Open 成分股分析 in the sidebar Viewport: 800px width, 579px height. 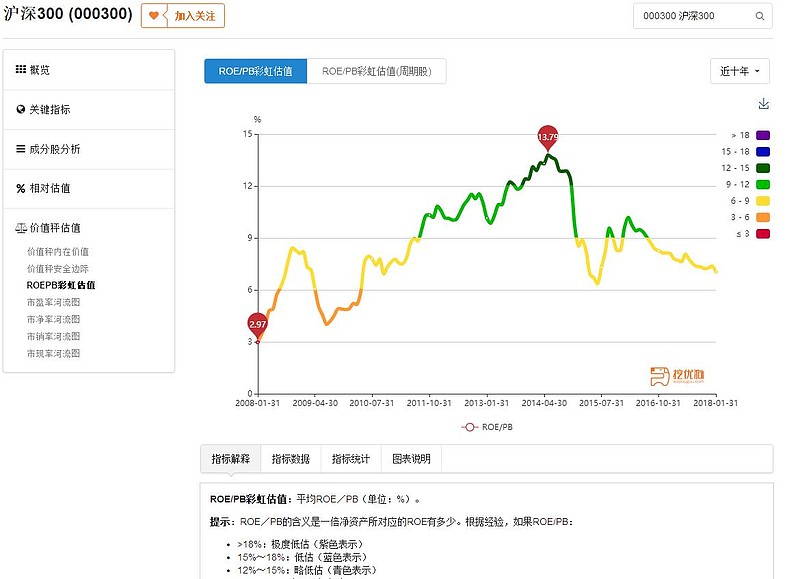coord(89,149)
